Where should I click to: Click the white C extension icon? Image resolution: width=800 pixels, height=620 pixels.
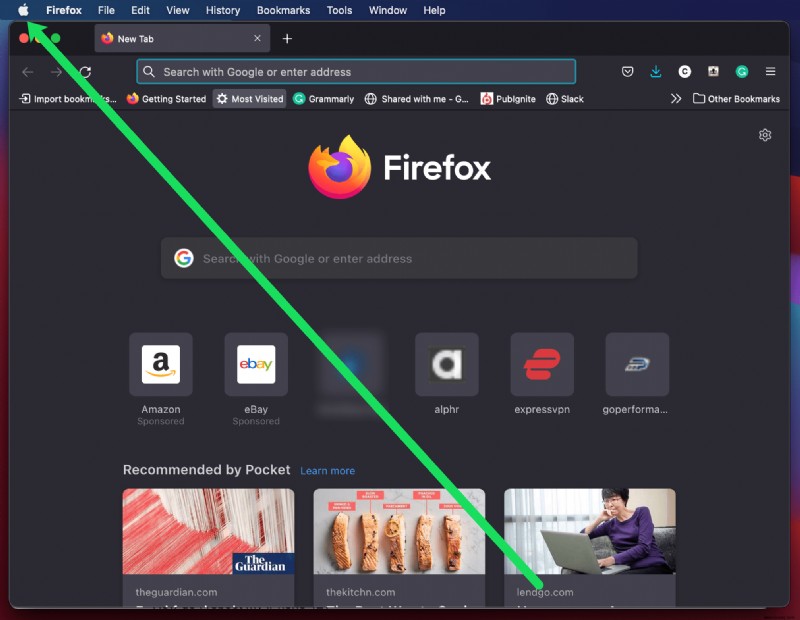coord(685,72)
